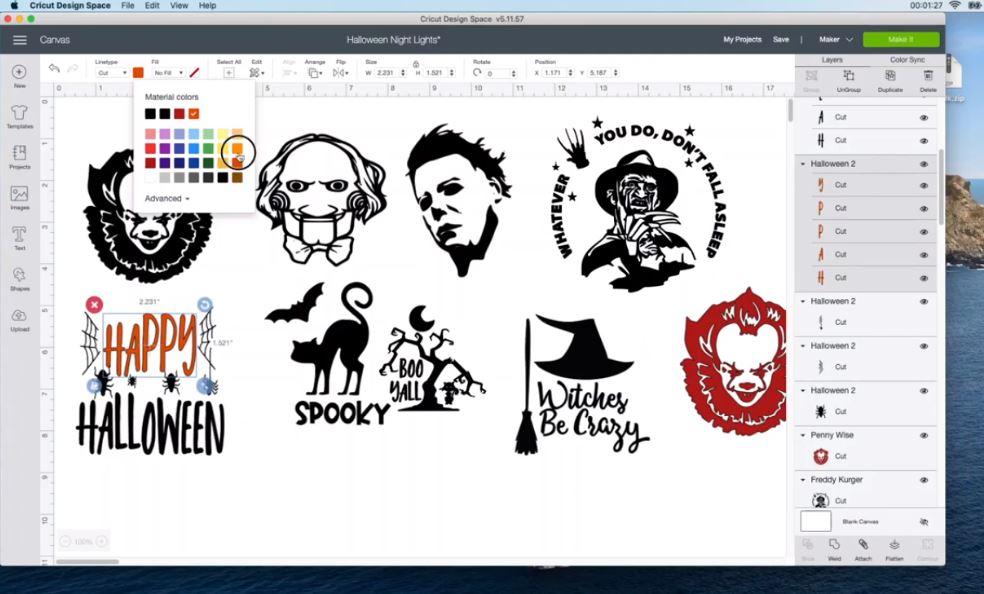Expand Advanced color options
Viewport: 984px width, 594px height.
[x=167, y=198]
